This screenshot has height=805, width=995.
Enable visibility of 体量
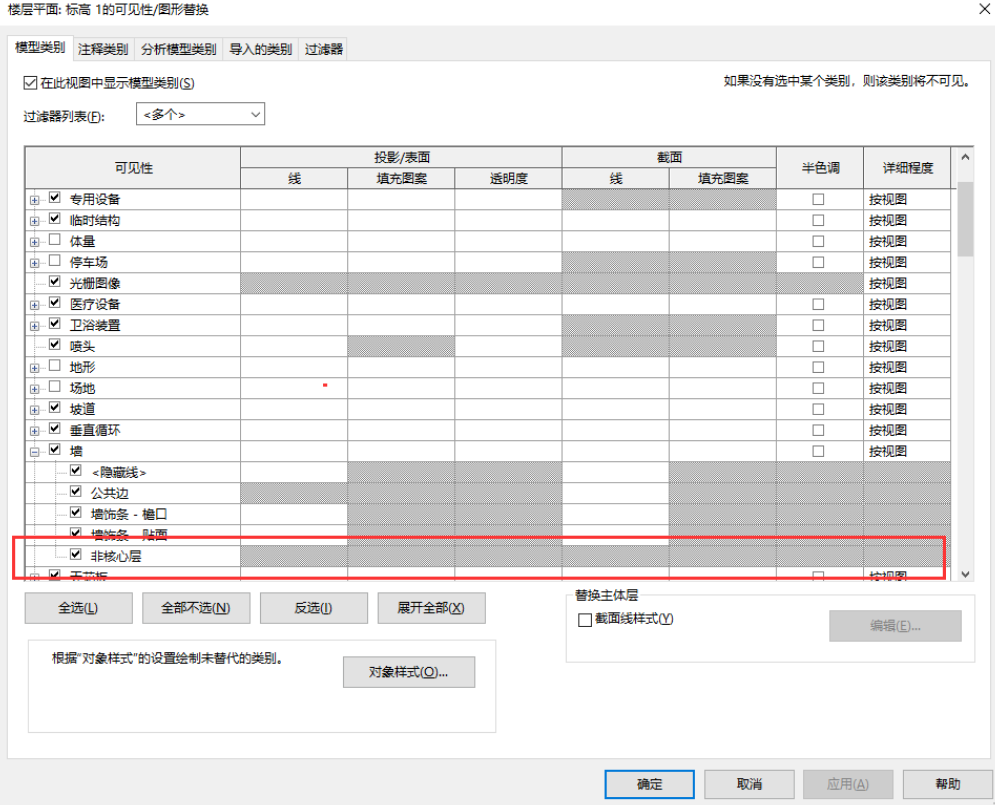tap(55, 240)
